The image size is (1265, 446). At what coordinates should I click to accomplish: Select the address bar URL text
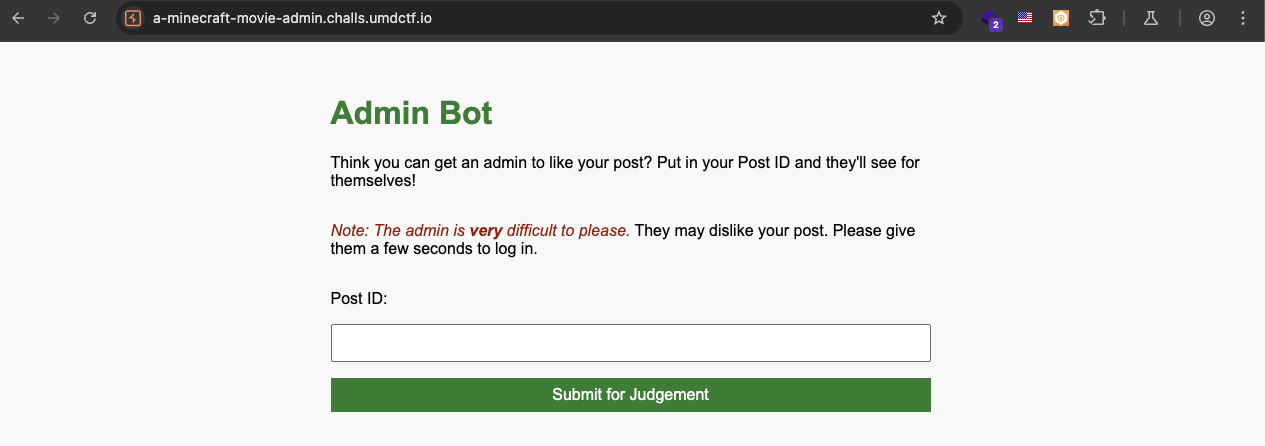[x=292, y=18]
